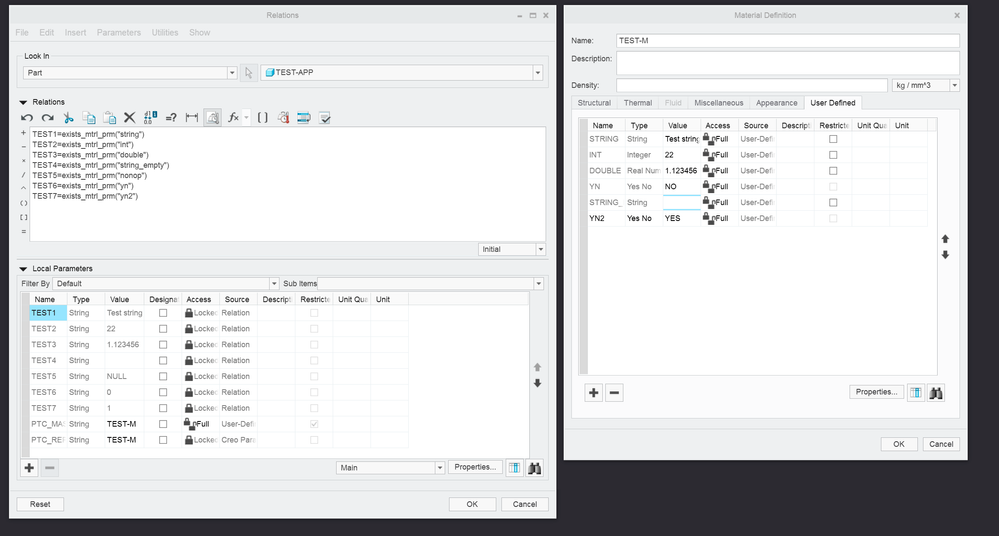Screen dimensions: 999x536
Task: Click the insert function fx icon
Action: tap(234, 118)
